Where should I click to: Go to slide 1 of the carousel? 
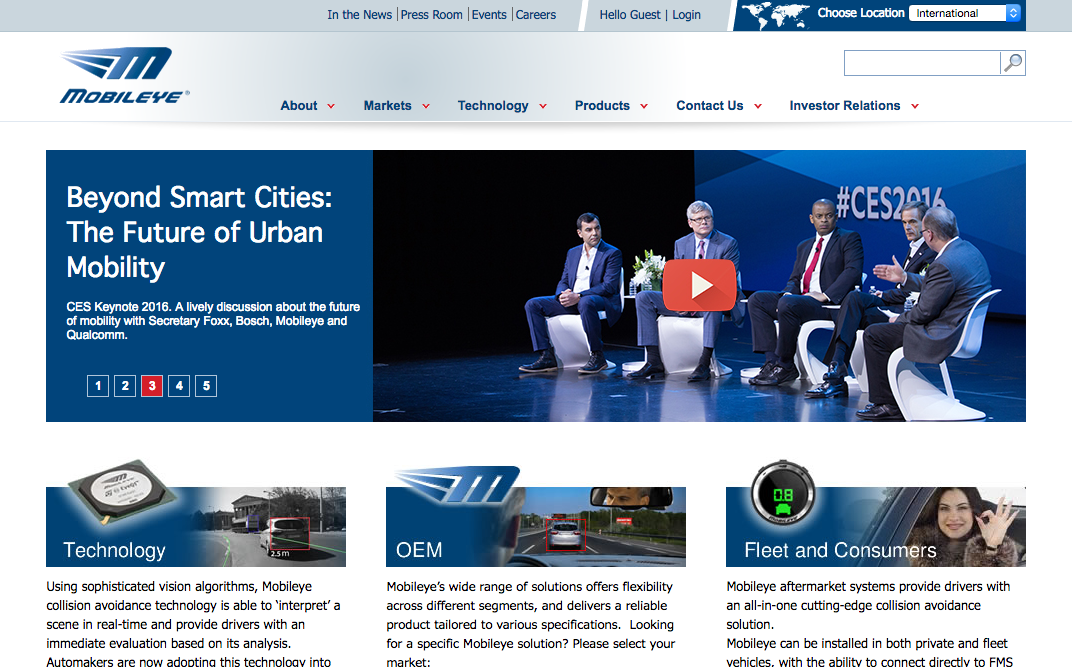tap(98, 386)
